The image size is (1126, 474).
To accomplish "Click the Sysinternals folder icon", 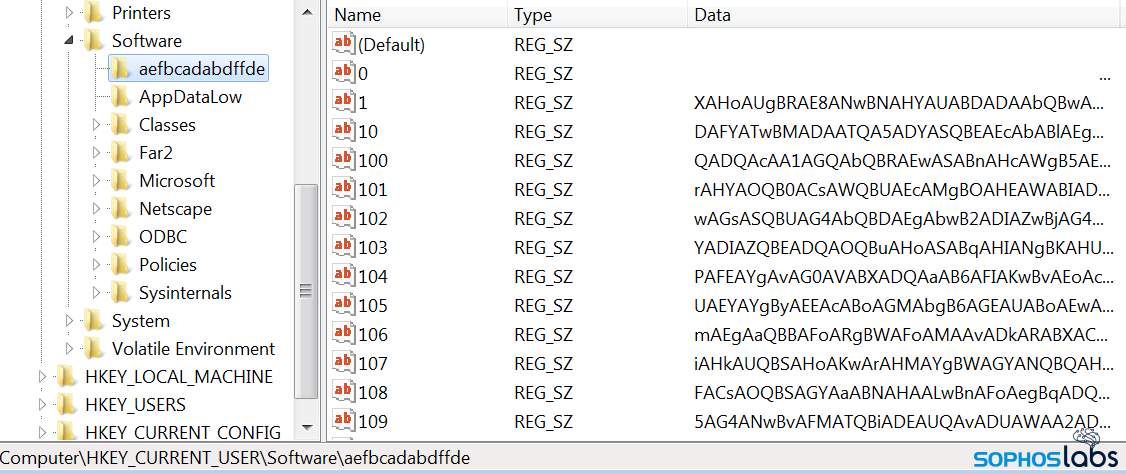I will (121, 293).
